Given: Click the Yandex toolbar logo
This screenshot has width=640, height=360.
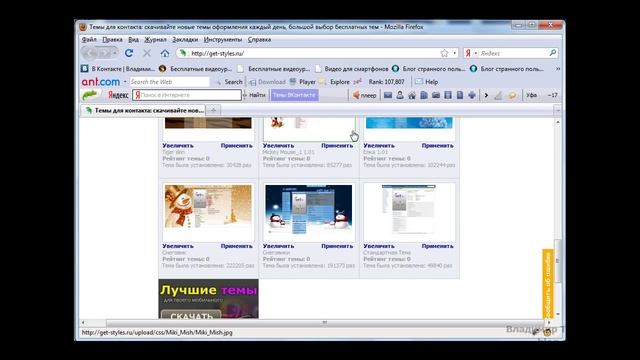Looking at the screenshot, I should 118,95.
